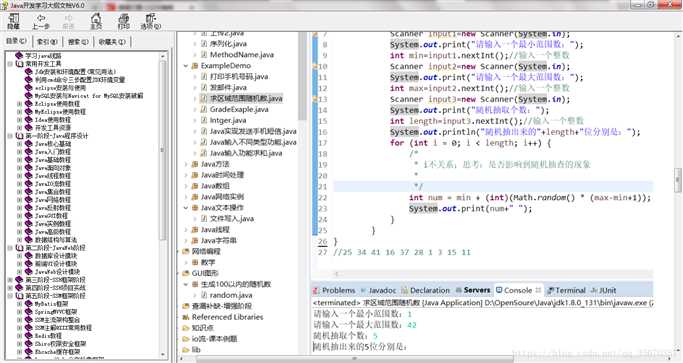Switch to the 收藏夹 (Favorites) tab

(x=112, y=41)
